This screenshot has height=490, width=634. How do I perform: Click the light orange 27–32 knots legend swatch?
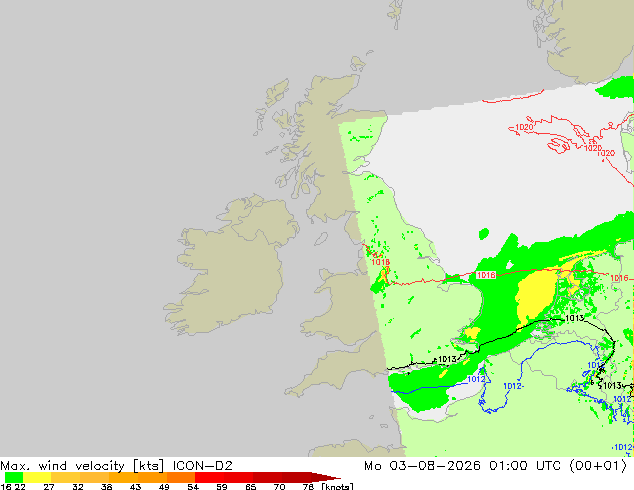[x=66, y=477]
